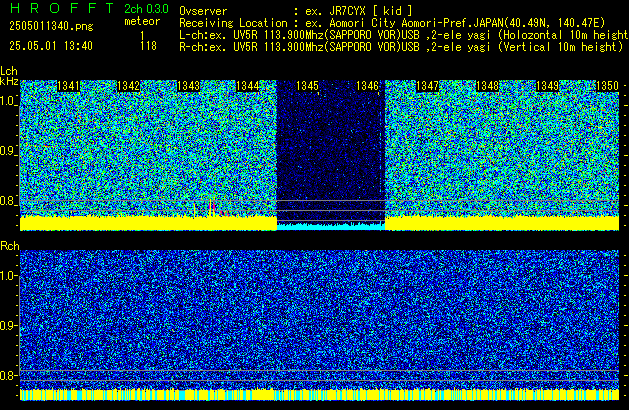
Task: Click the date stamp 25.05.01 13:40
Action: [x=51, y=46]
